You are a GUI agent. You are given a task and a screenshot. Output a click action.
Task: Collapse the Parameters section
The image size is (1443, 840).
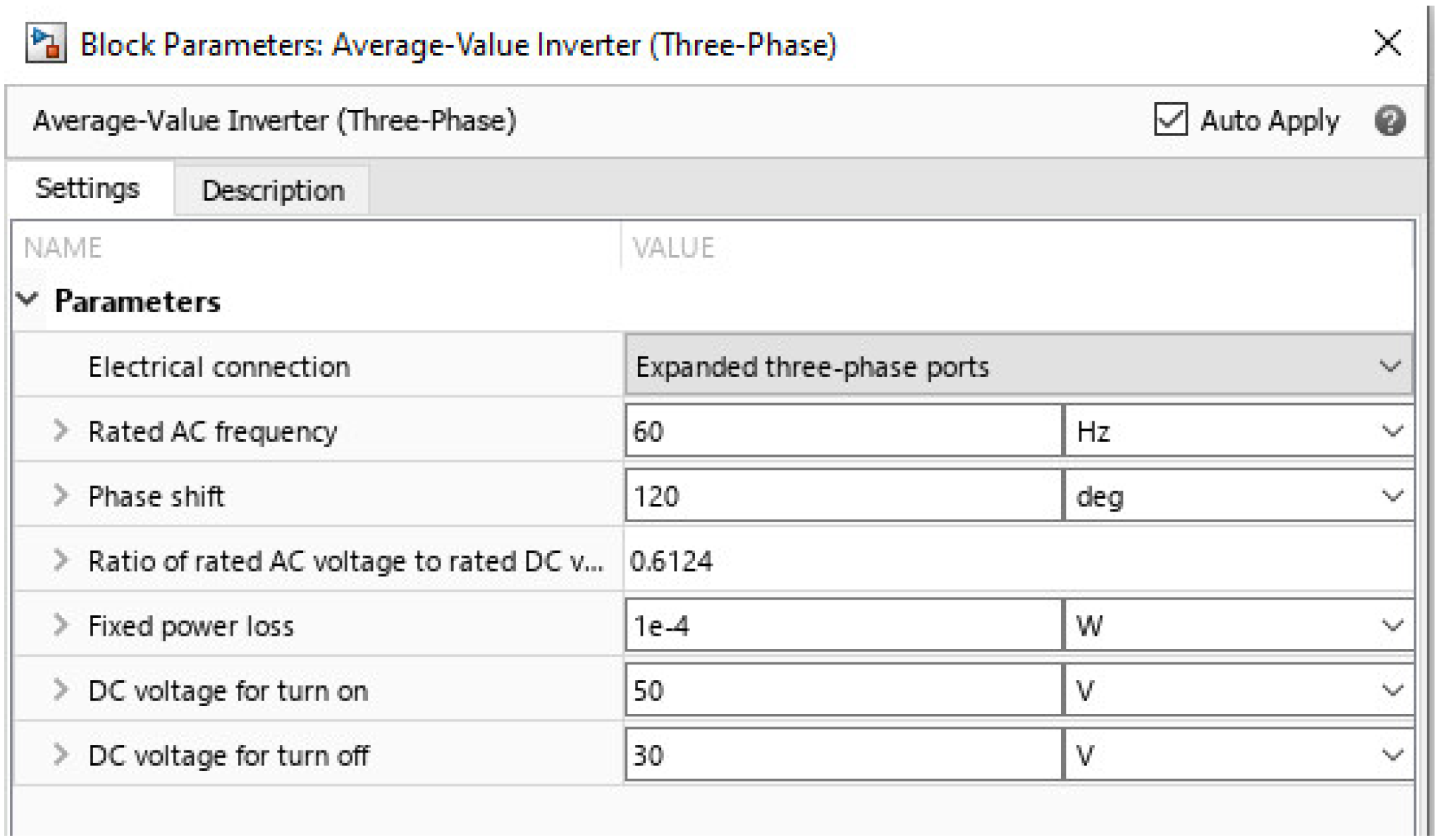27,299
